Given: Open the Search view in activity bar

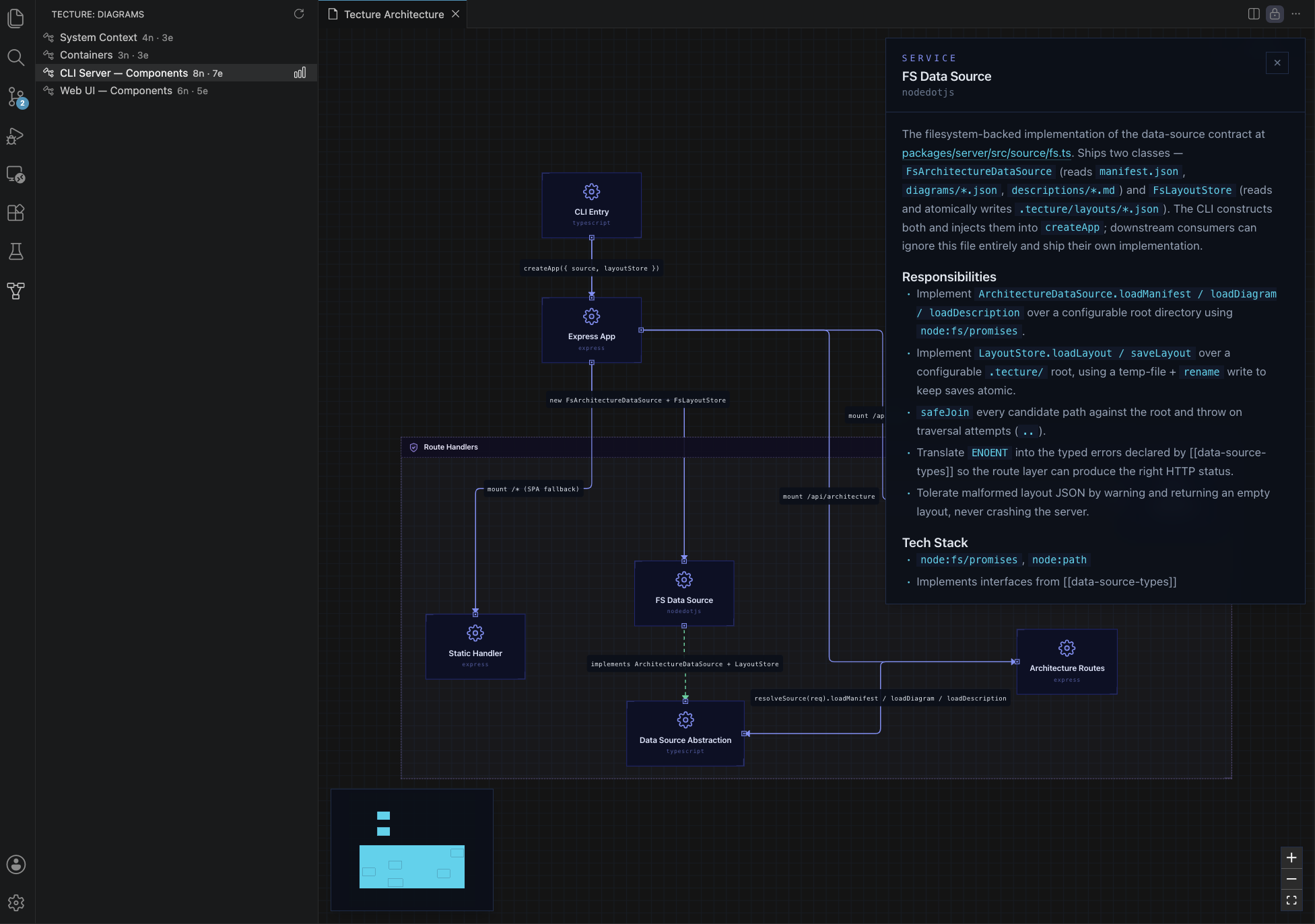Looking at the screenshot, I should click(x=15, y=57).
